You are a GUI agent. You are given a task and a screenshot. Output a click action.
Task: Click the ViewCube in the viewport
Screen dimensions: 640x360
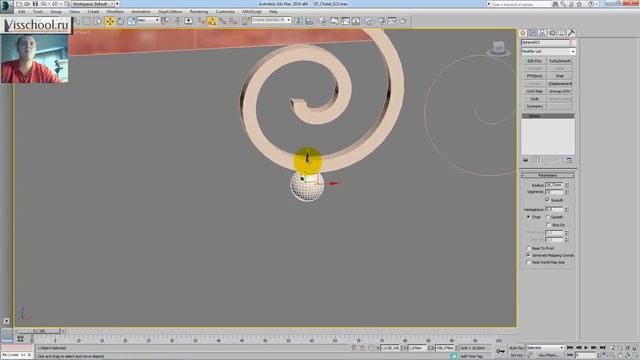499,48
